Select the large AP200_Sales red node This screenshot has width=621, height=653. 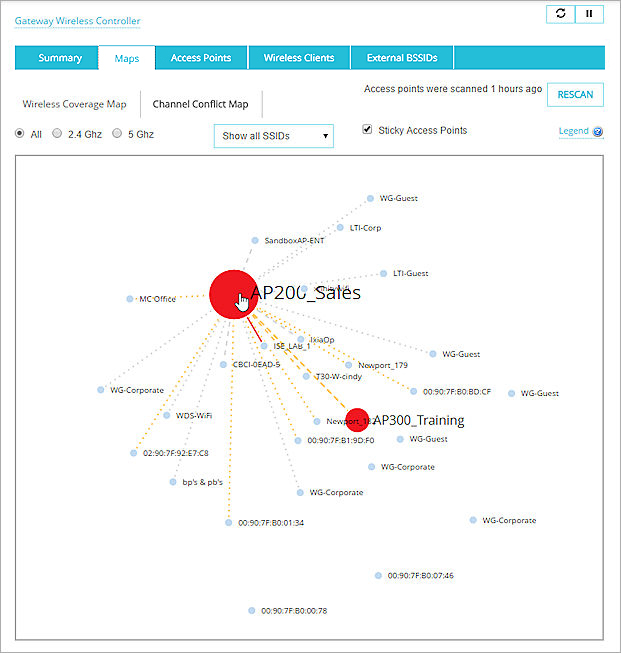pos(231,292)
